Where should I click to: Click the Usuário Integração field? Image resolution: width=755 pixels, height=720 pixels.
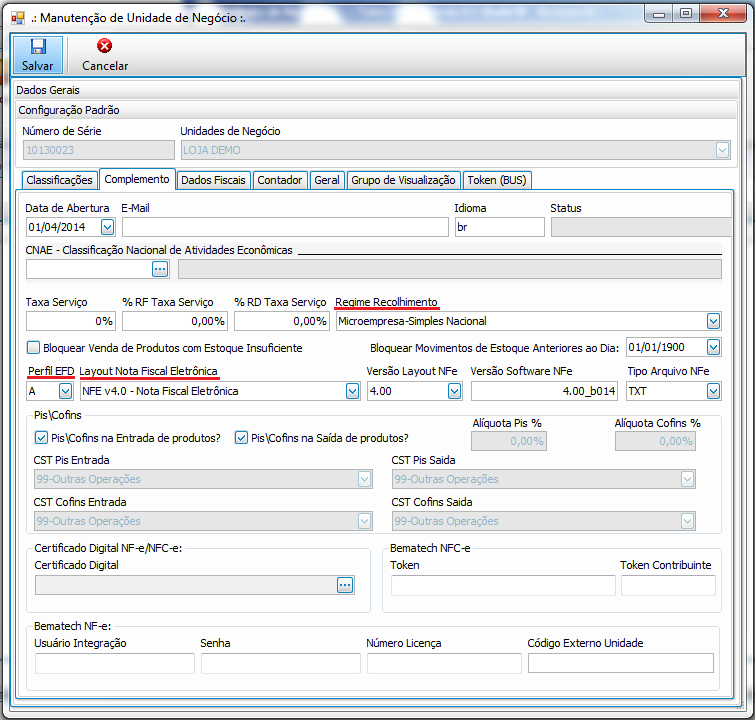[115, 663]
